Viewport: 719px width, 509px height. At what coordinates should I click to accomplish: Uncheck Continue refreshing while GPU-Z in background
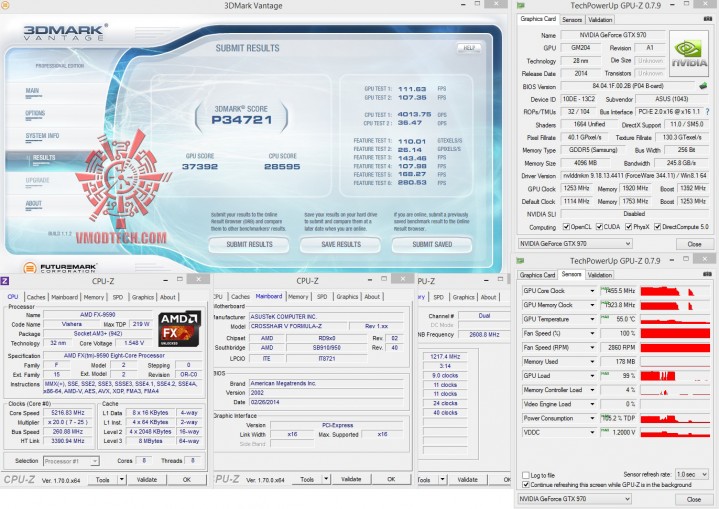525,485
